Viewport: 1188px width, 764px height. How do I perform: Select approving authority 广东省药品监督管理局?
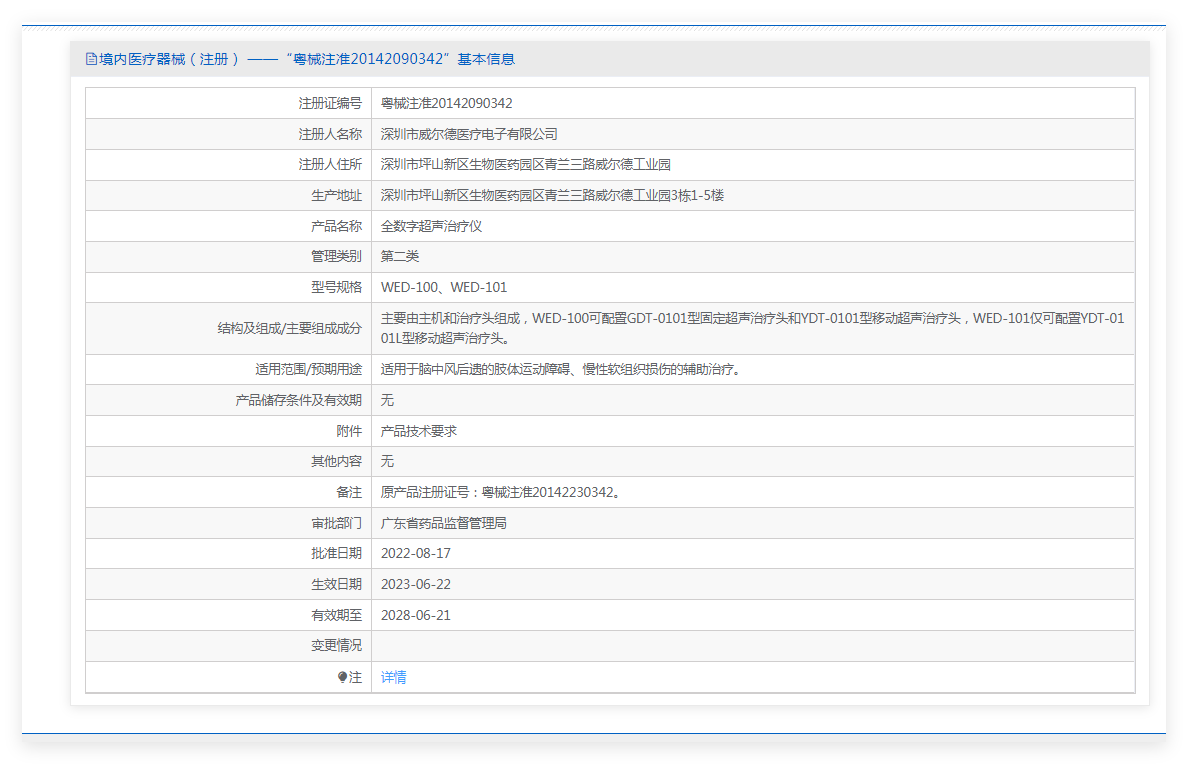click(443, 523)
